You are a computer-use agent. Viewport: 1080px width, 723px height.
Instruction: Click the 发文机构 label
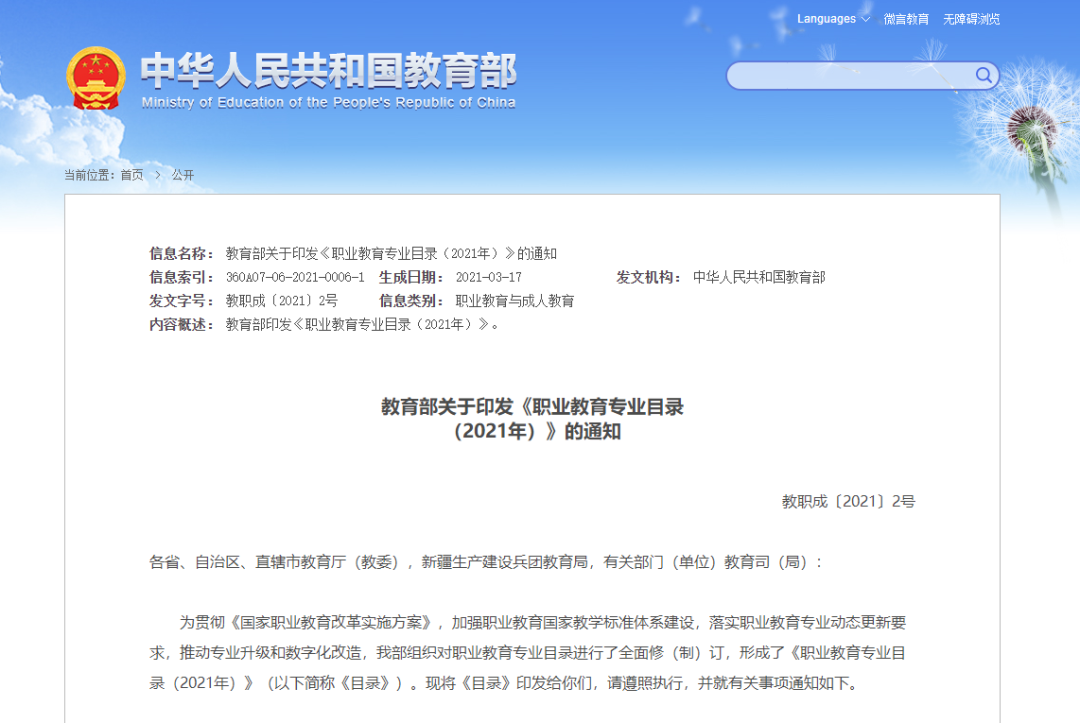(x=649, y=277)
